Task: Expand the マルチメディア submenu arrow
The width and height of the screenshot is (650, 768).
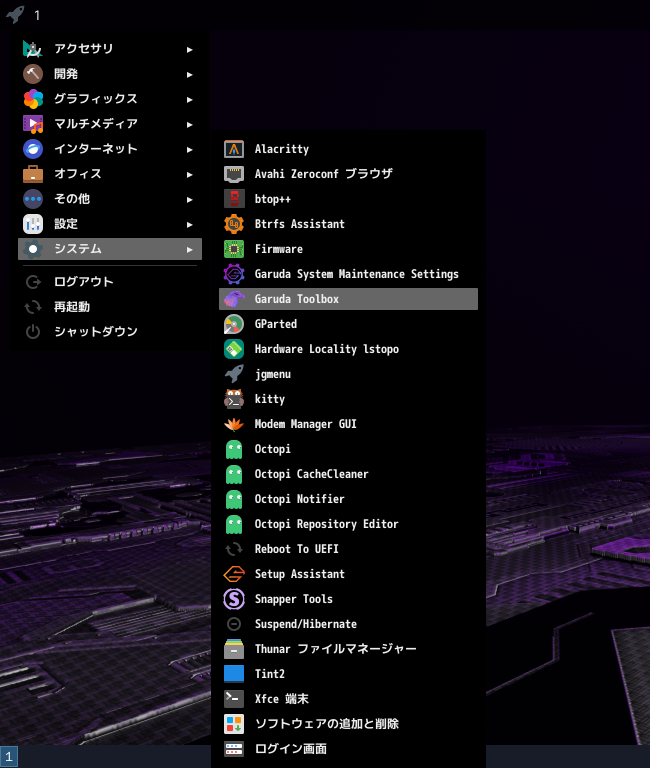Action: [190, 124]
